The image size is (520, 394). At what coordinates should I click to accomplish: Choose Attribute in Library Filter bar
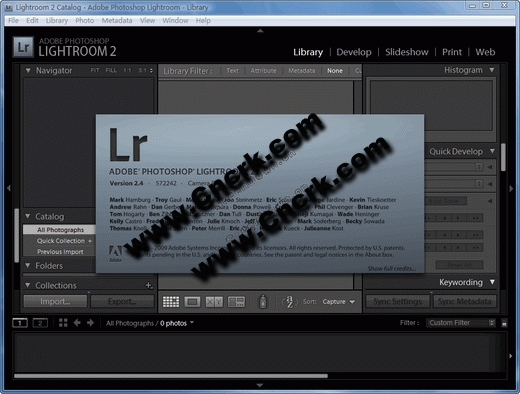pos(263,71)
